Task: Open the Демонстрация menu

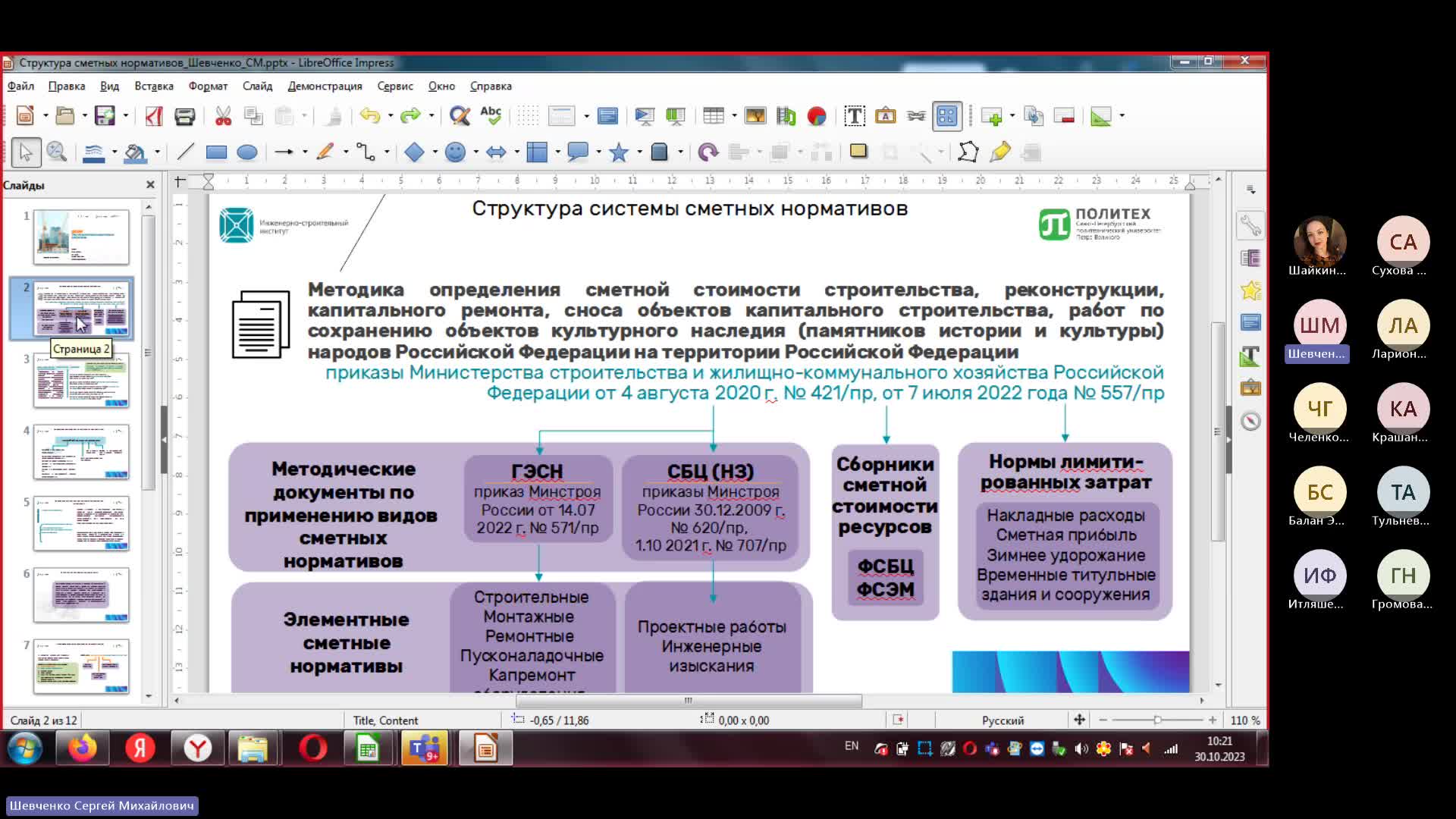Action: [x=325, y=86]
